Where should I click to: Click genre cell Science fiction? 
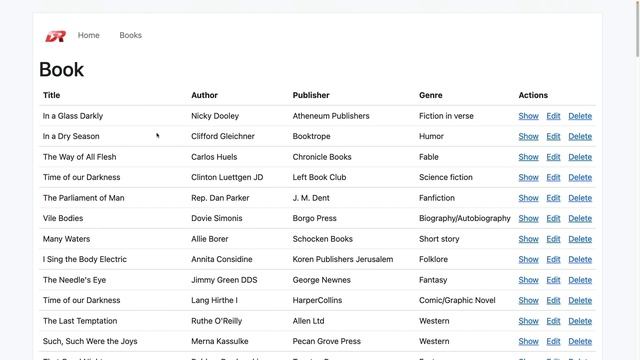click(446, 177)
